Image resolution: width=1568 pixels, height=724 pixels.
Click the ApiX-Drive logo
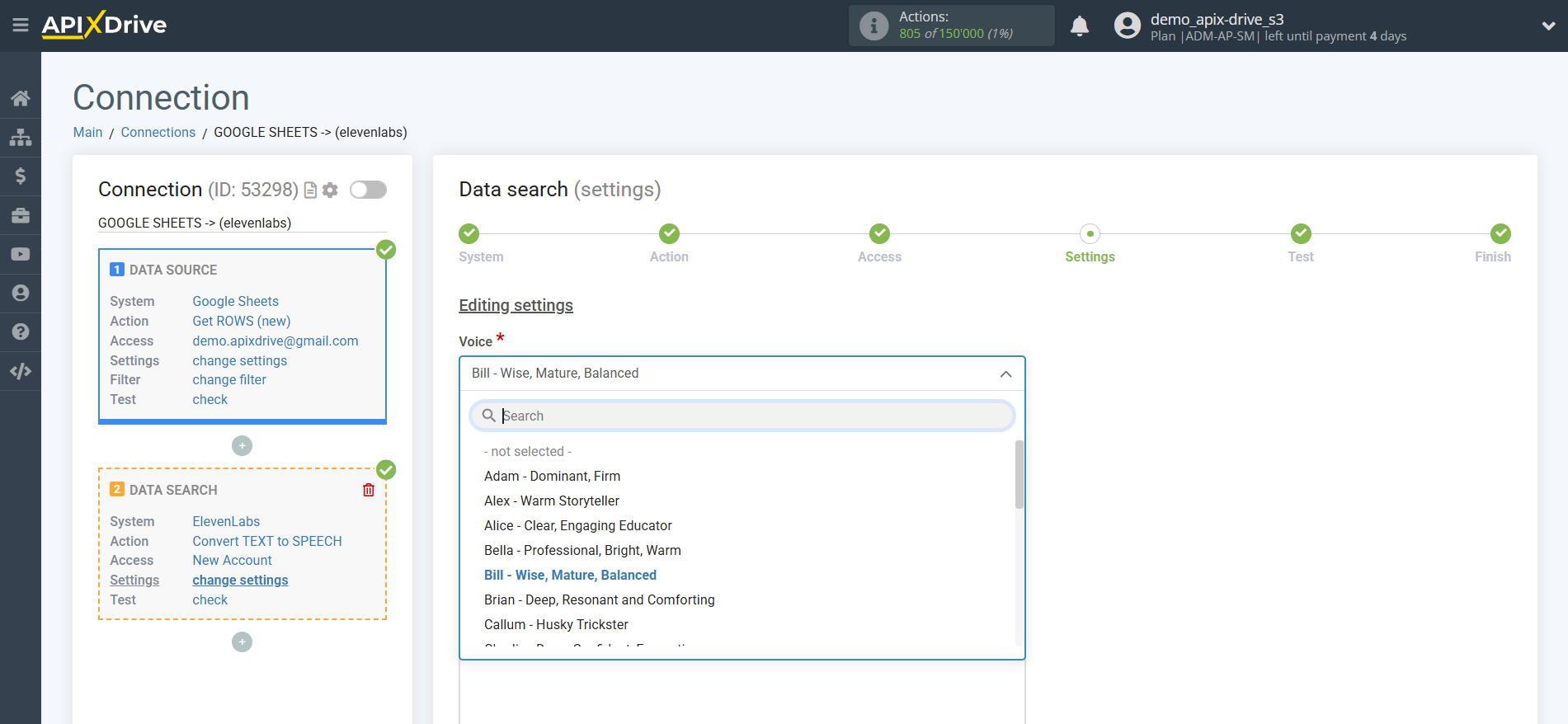point(104,25)
